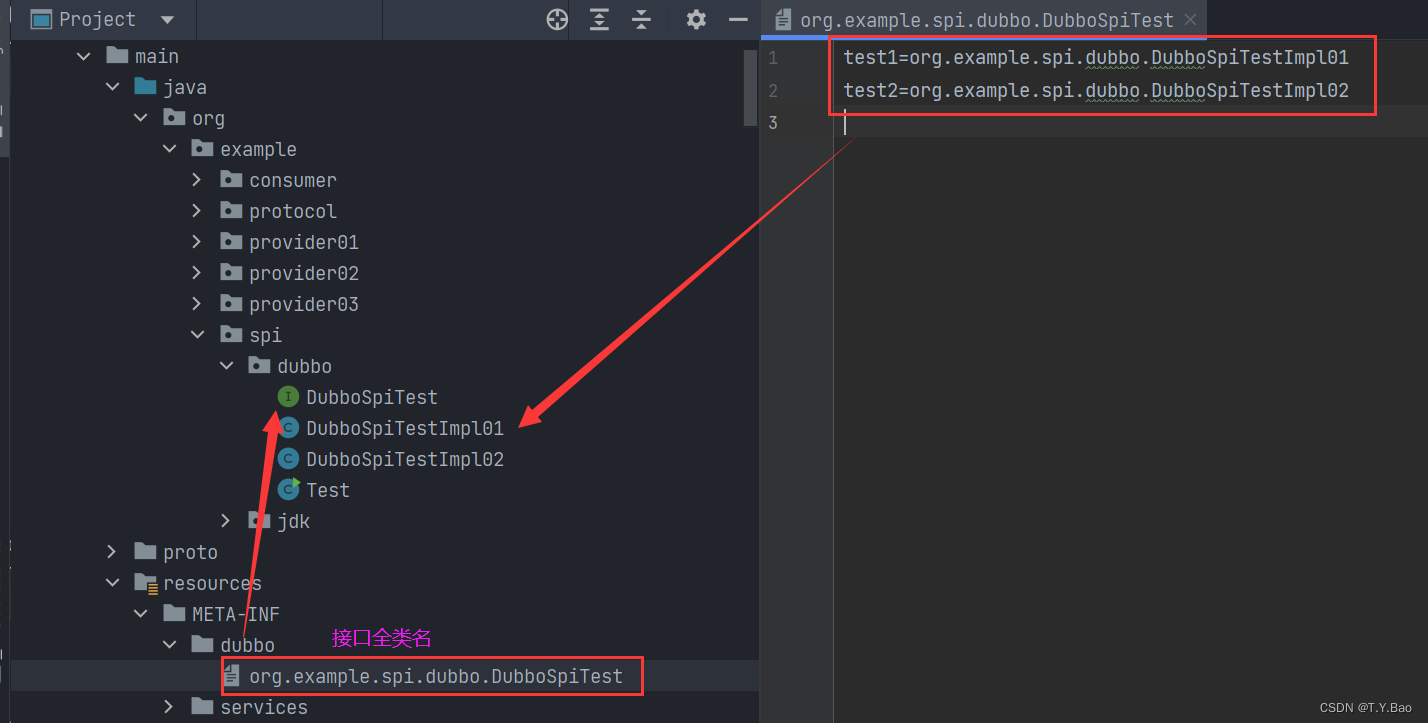Select the proto folder label

(190, 552)
